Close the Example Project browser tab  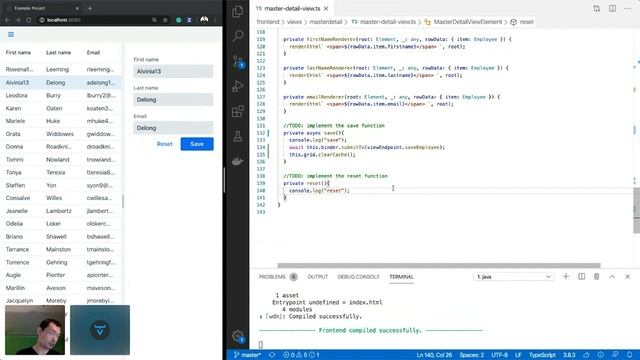coord(77,8)
